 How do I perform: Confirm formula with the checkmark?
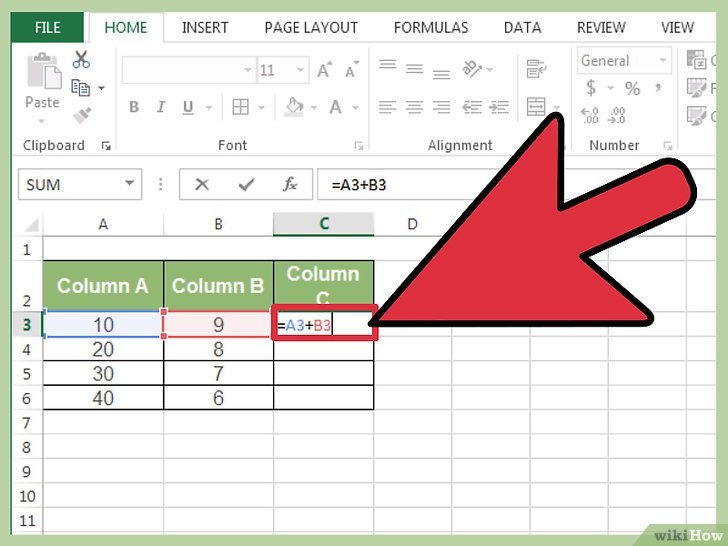246,184
